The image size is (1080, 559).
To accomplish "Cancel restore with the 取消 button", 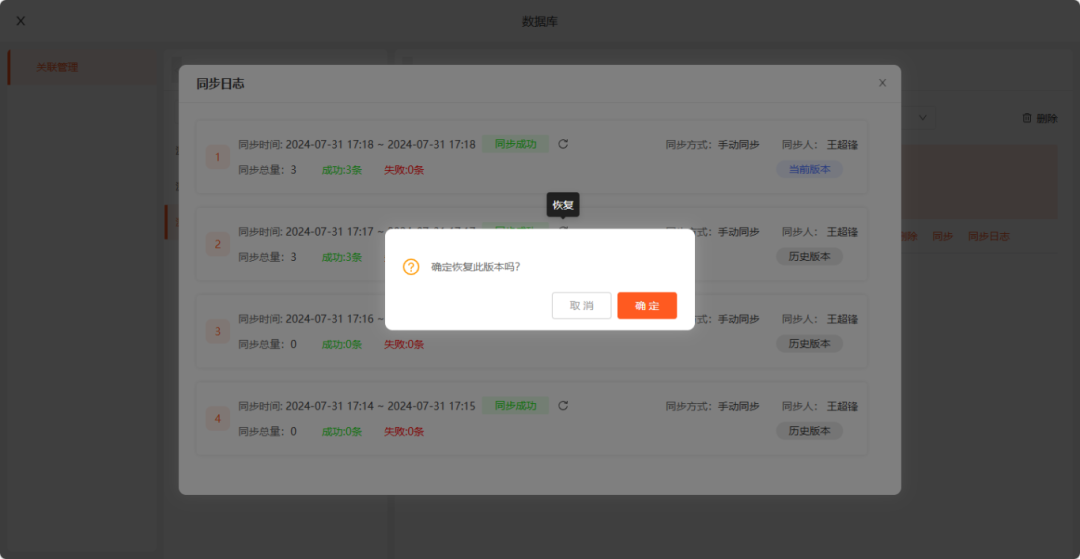I will (x=581, y=306).
